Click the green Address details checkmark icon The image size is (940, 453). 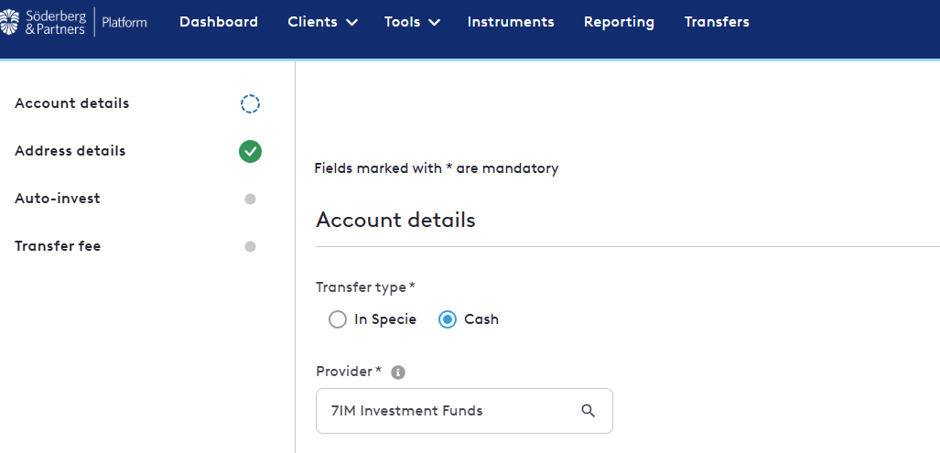[250, 151]
